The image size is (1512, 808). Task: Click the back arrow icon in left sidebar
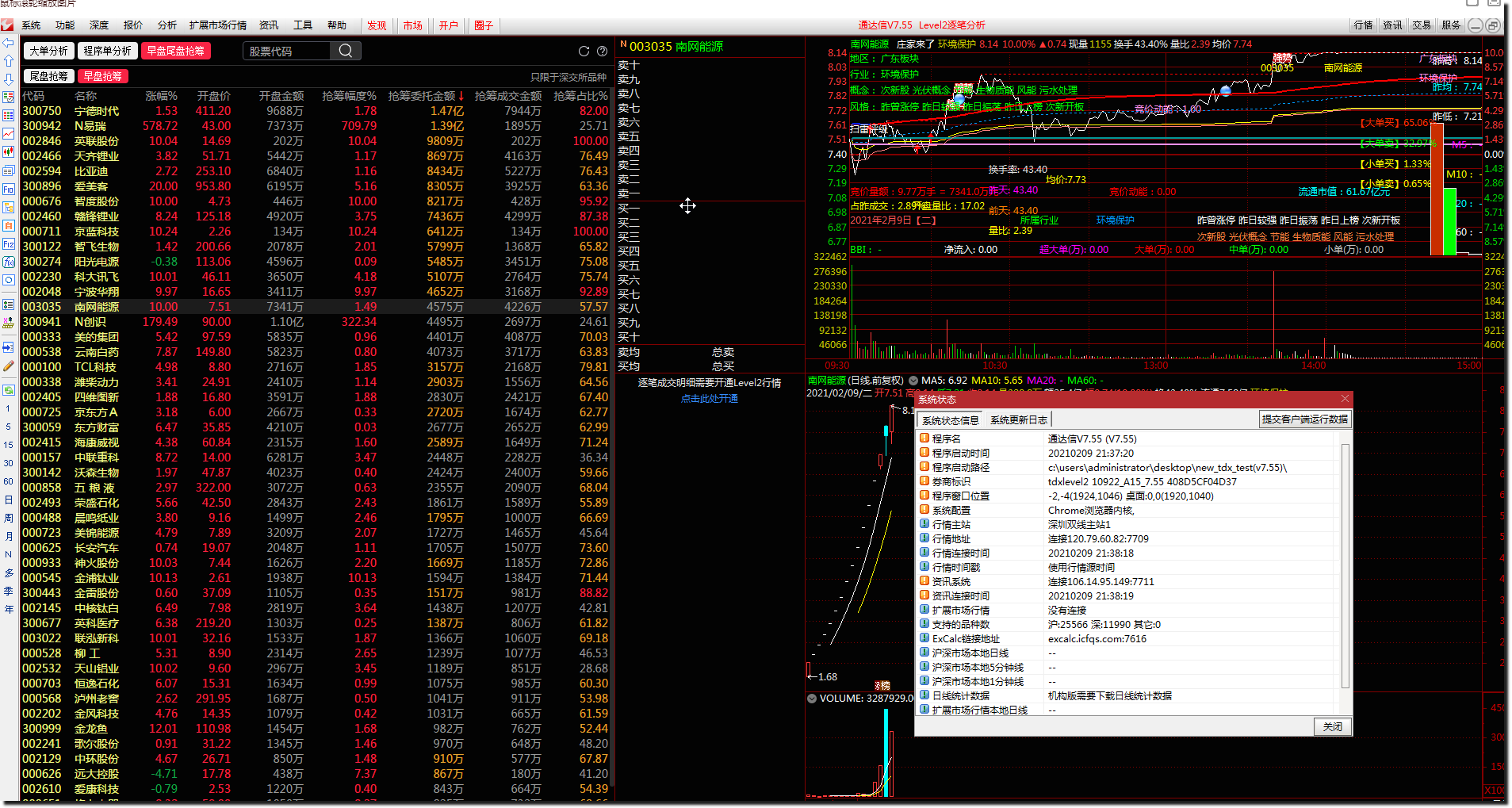[x=8, y=43]
